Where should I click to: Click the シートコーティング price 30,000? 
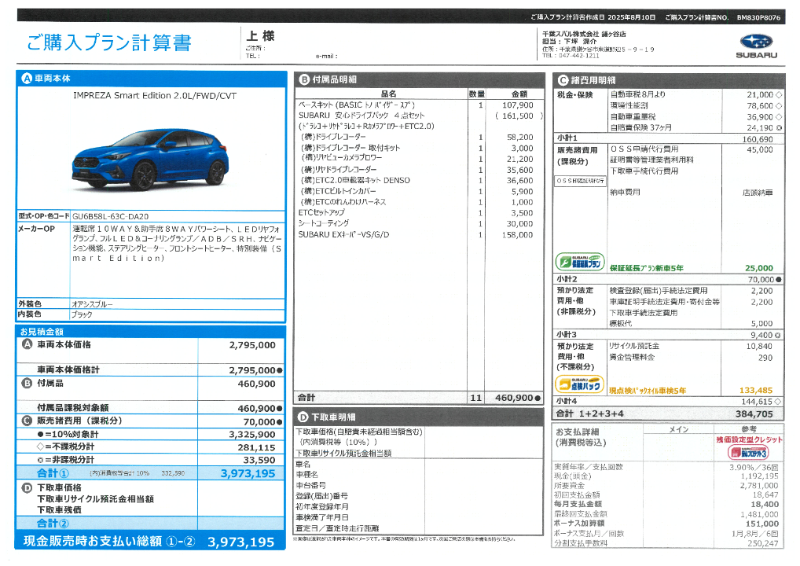(x=520, y=224)
